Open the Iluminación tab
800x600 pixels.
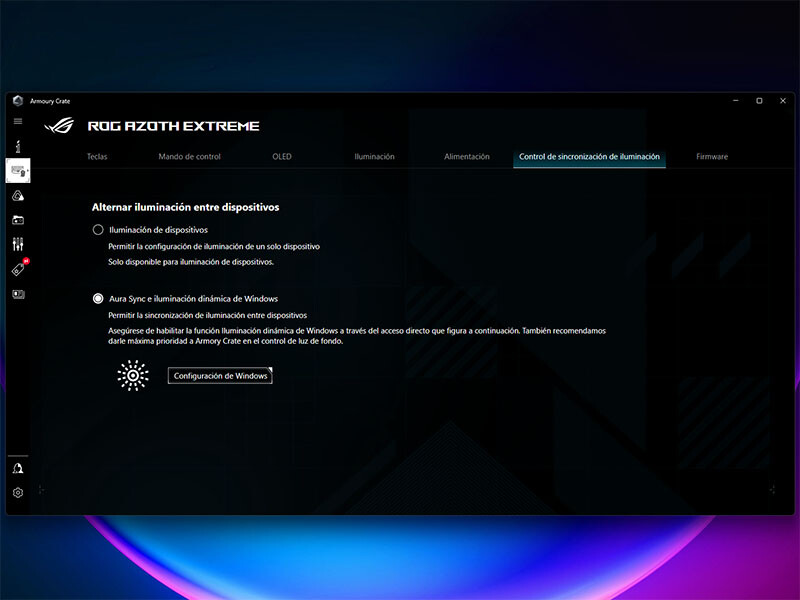click(x=374, y=157)
